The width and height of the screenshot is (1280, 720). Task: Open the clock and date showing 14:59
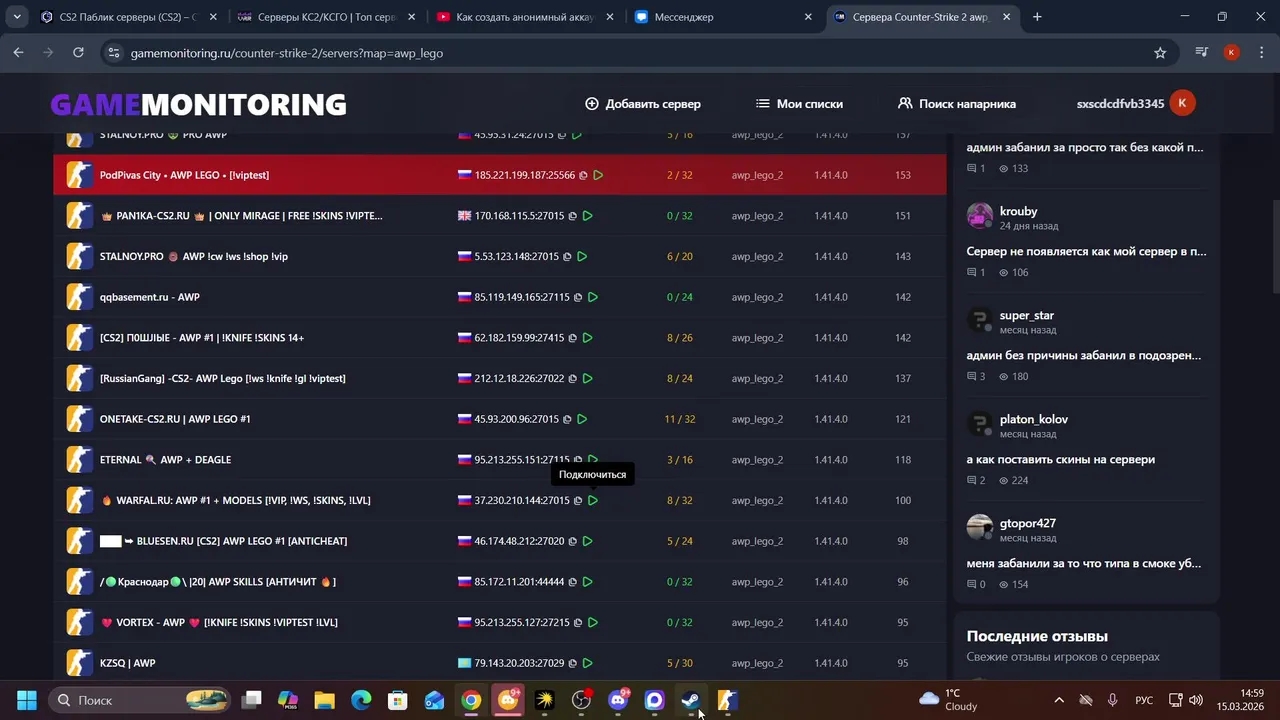[1241, 700]
